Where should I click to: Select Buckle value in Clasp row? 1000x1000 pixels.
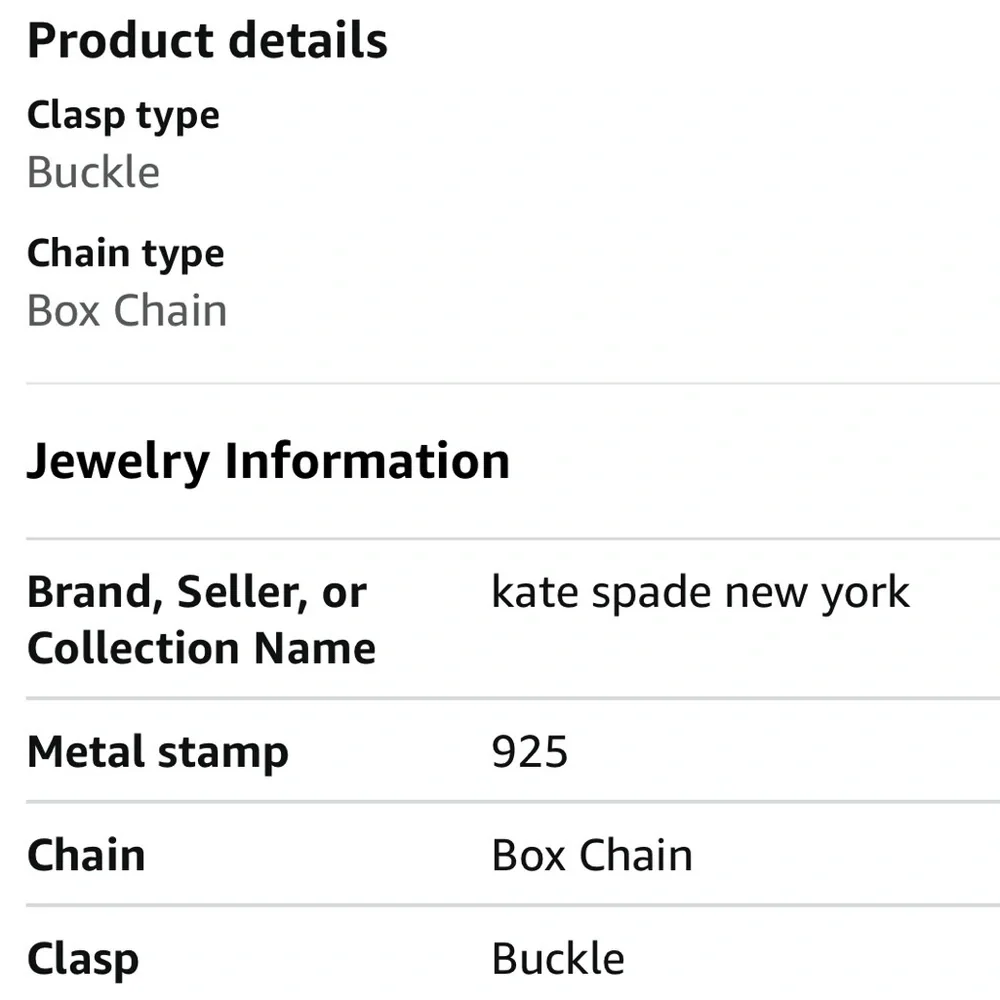pyautogui.click(x=558, y=960)
